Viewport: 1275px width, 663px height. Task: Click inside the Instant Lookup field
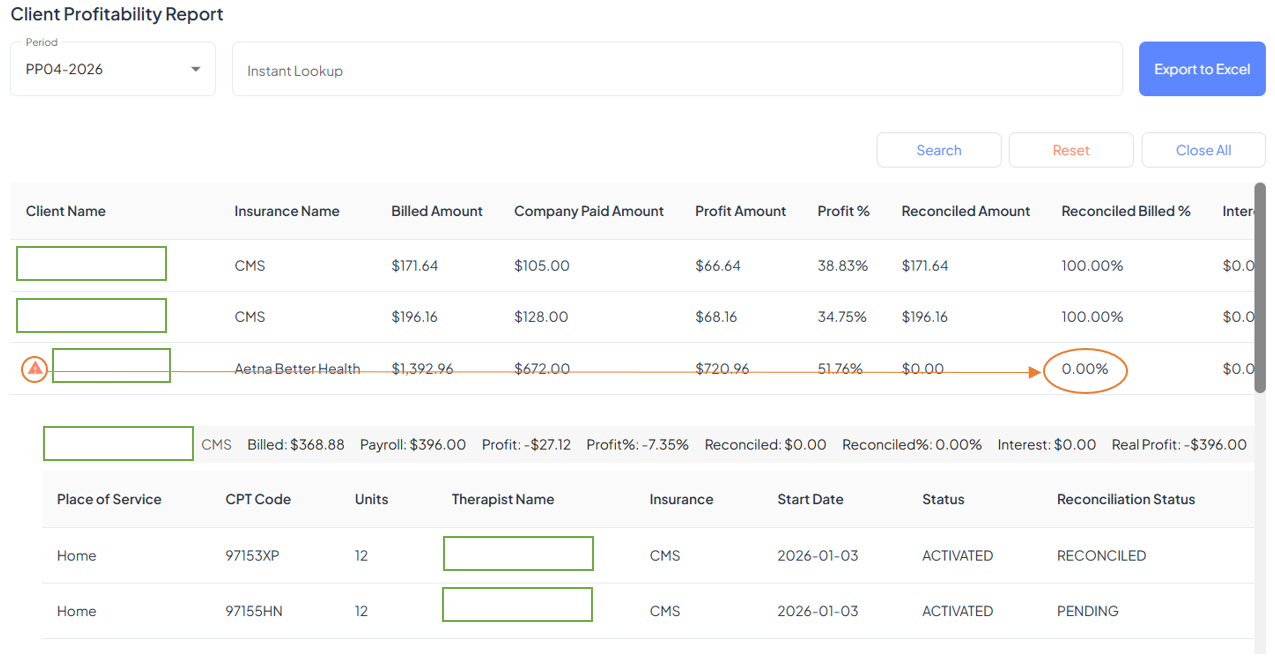(678, 68)
